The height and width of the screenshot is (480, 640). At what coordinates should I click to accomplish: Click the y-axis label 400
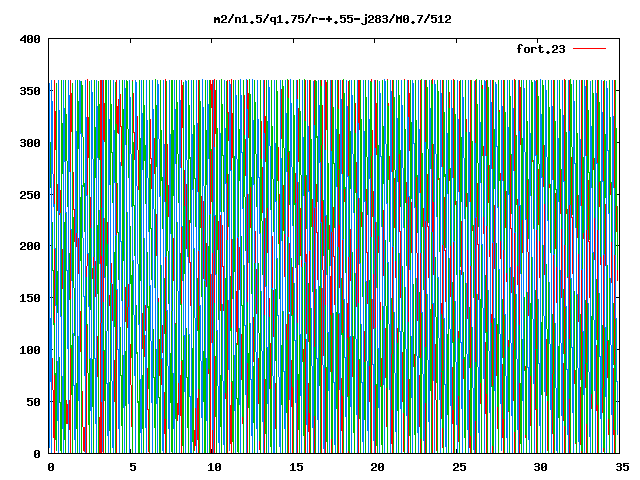click(30, 39)
